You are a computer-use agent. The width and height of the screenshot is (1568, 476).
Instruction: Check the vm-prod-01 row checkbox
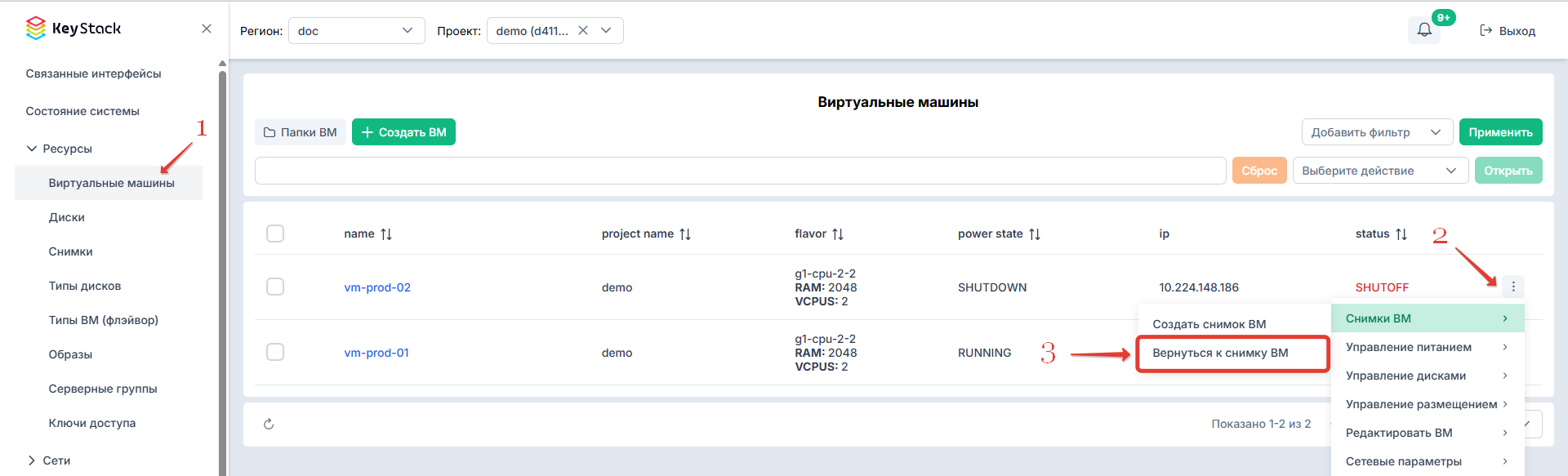(x=275, y=352)
